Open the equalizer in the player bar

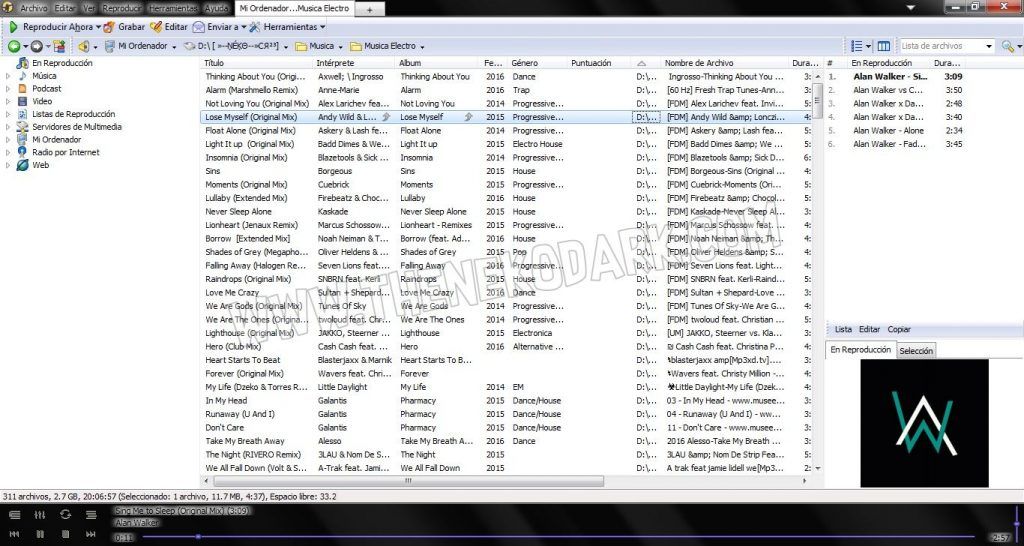40,514
